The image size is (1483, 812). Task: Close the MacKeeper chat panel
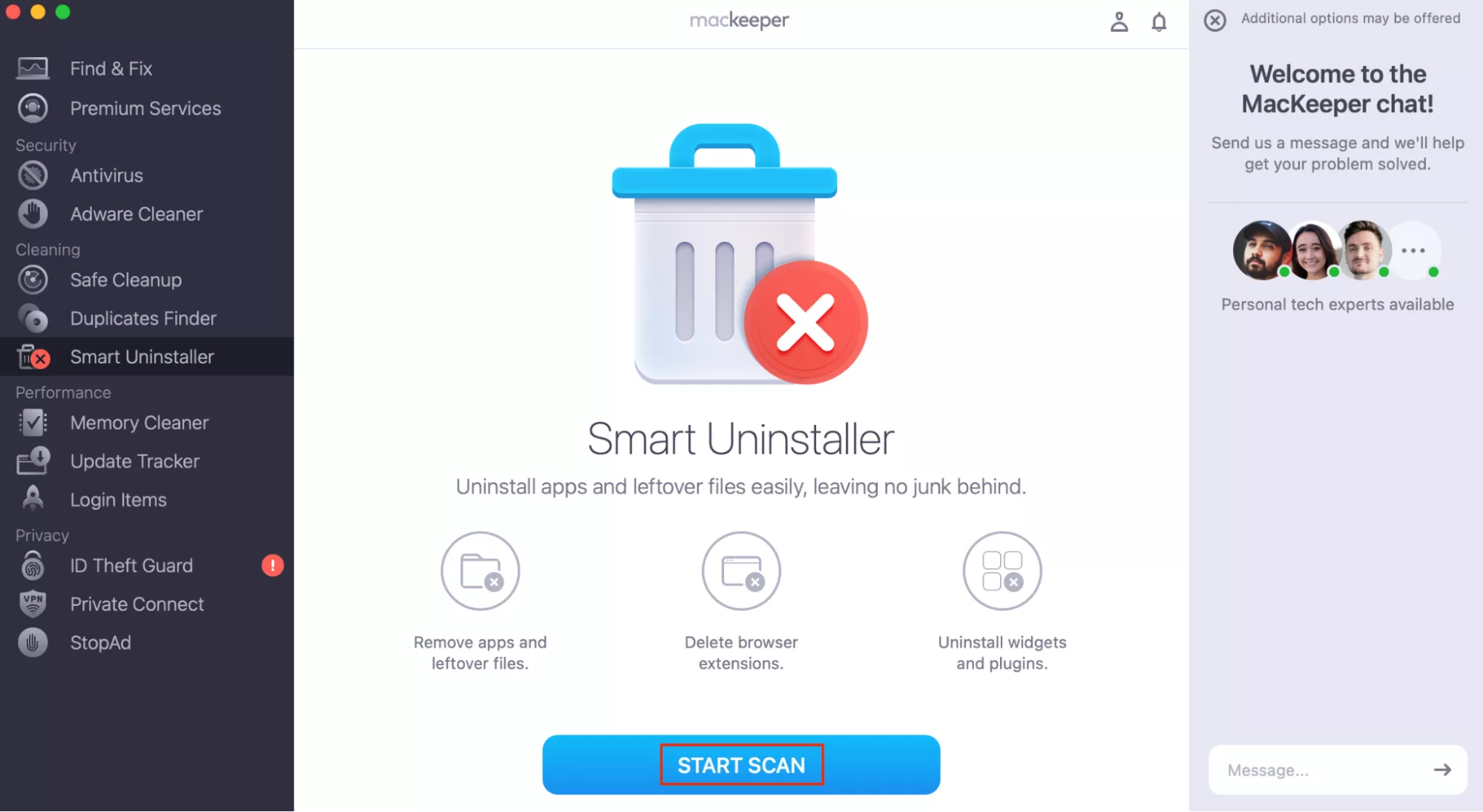tap(1214, 20)
